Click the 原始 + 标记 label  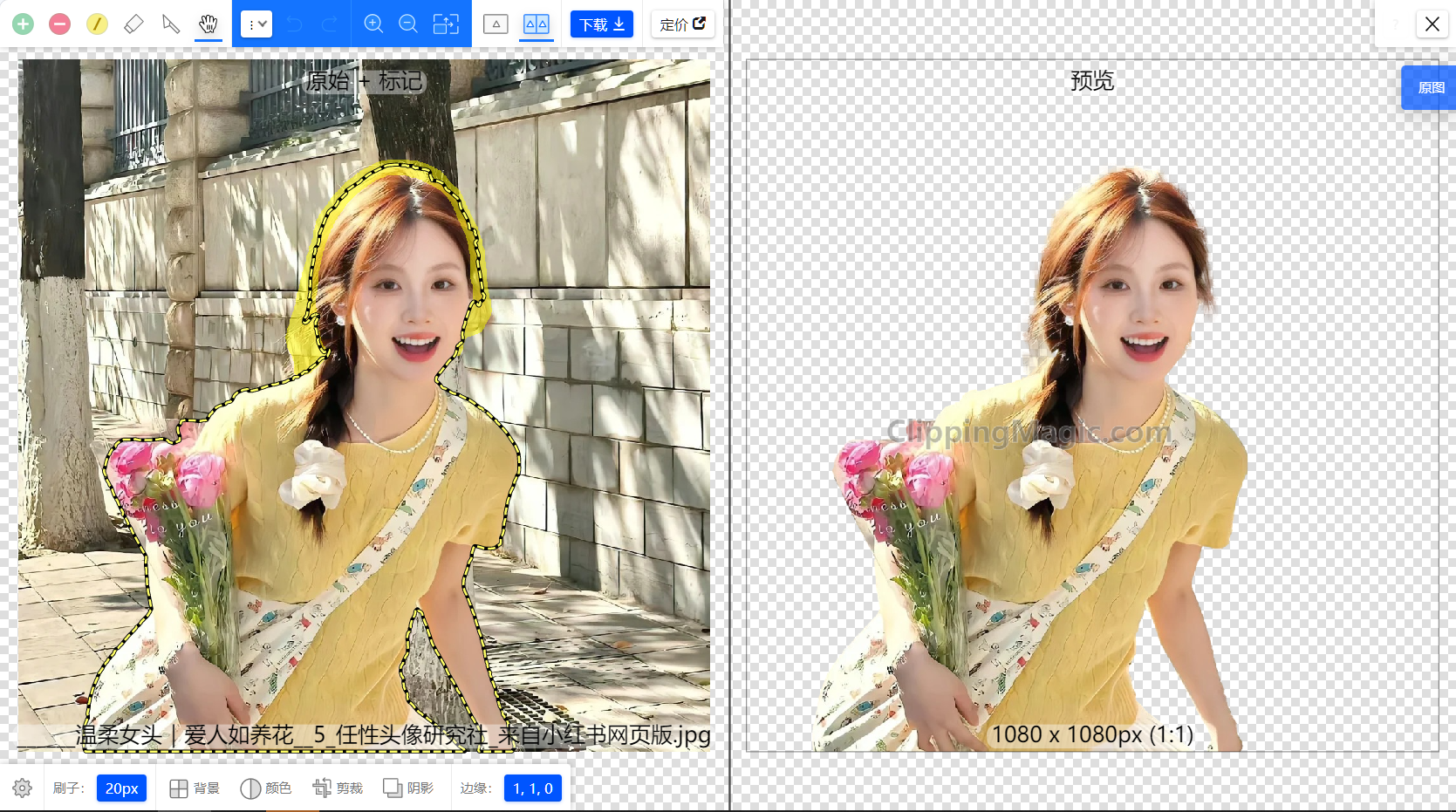coord(365,81)
